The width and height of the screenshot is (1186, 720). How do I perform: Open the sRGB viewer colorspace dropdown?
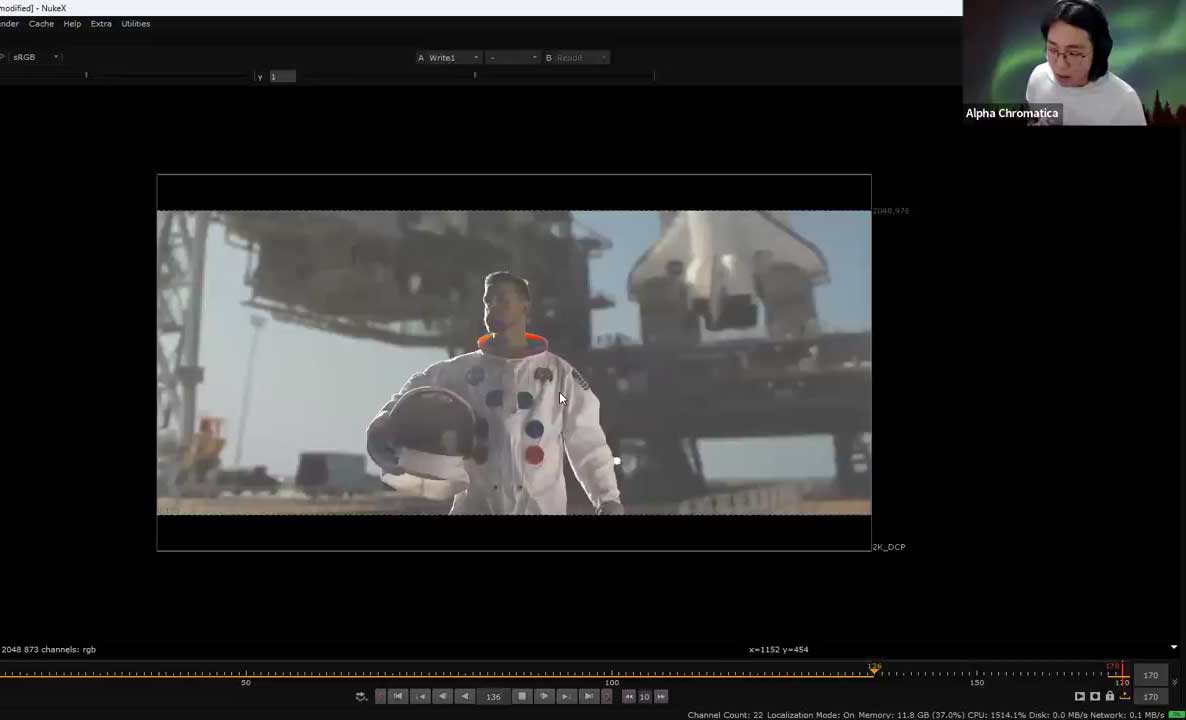click(35, 57)
